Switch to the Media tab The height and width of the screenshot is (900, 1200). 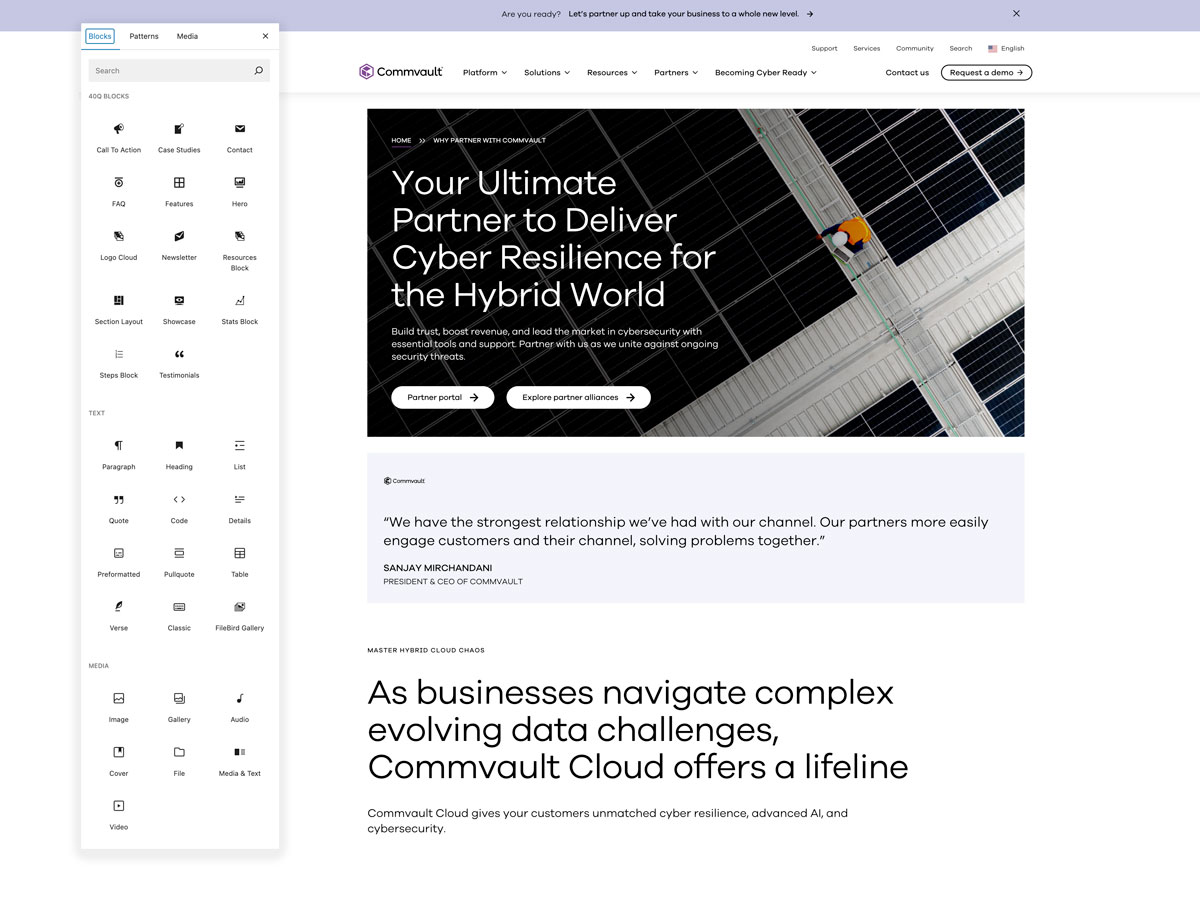[187, 37]
